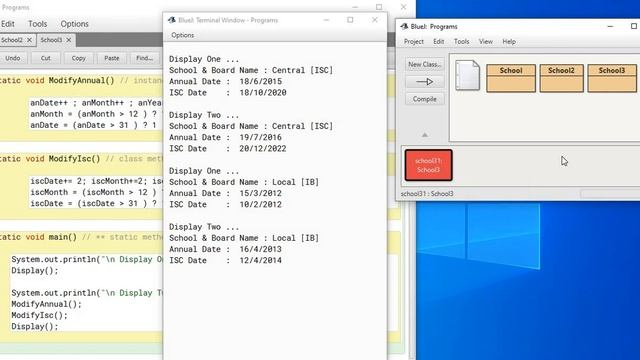Click the Cut button in the editor toolbar
Viewport: 640px width, 360px height.
click(46, 58)
